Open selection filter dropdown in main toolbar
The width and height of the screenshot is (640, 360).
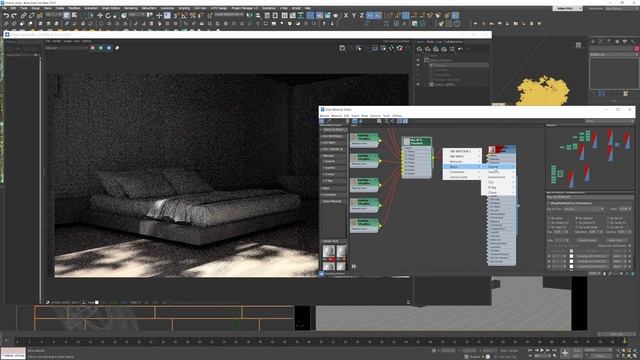53,15
